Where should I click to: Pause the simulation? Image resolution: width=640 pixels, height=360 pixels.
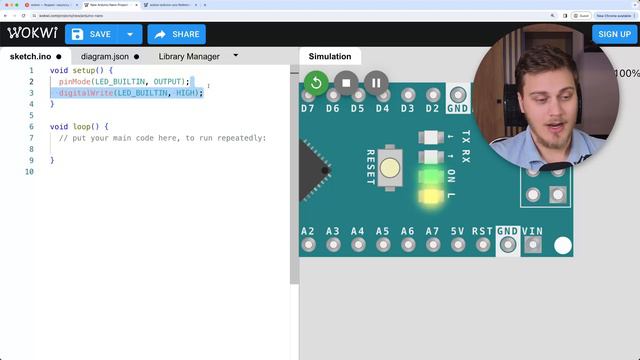tap(376, 83)
